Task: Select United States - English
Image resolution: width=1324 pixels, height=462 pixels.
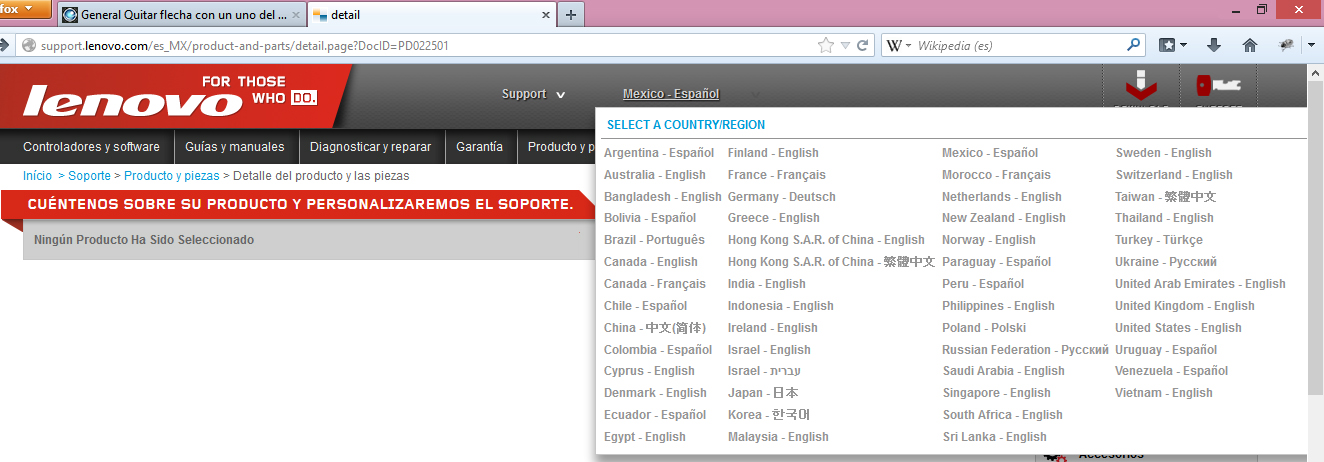Action: click(1178, 328)
